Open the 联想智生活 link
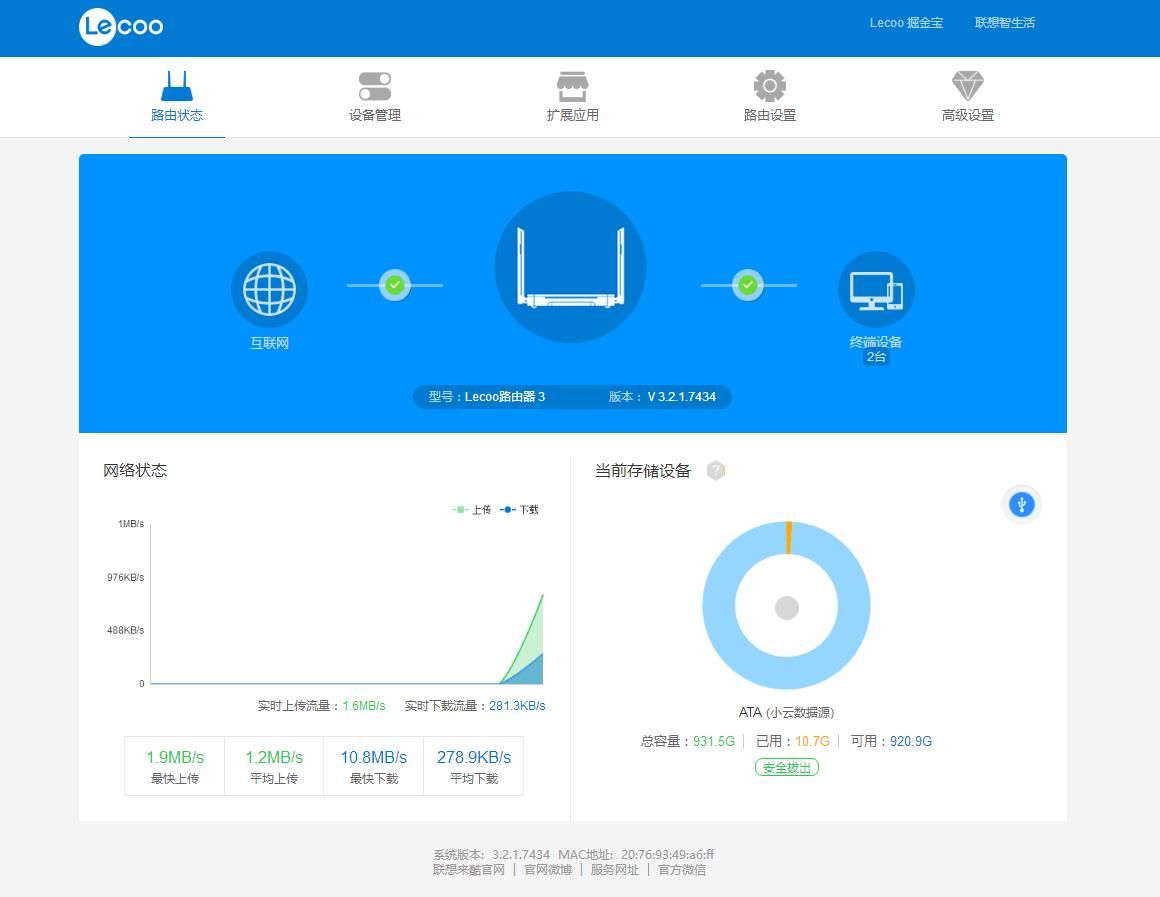This screenshot has width=1160, height=897. pos(1004,23)
